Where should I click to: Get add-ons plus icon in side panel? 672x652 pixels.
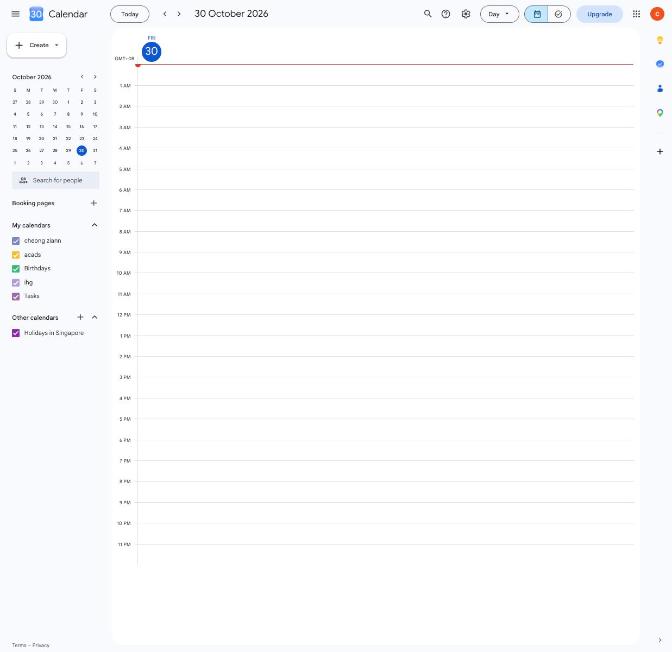tap(660, 151)
